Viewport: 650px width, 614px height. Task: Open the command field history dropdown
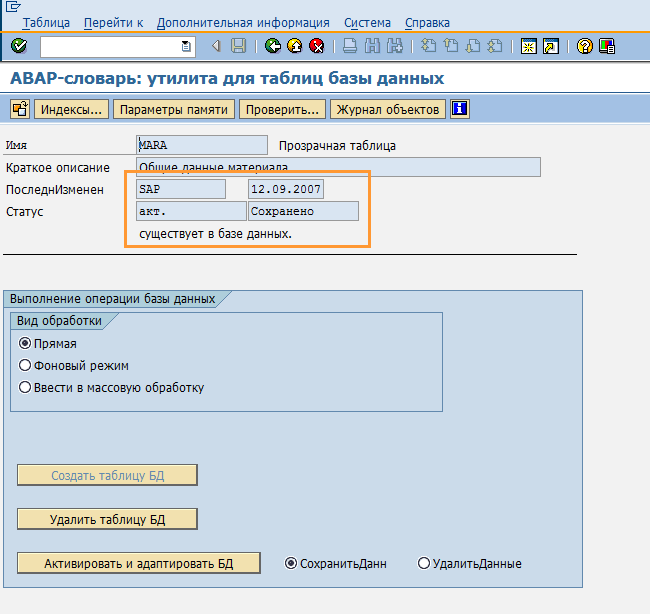[x=186, y=46]
